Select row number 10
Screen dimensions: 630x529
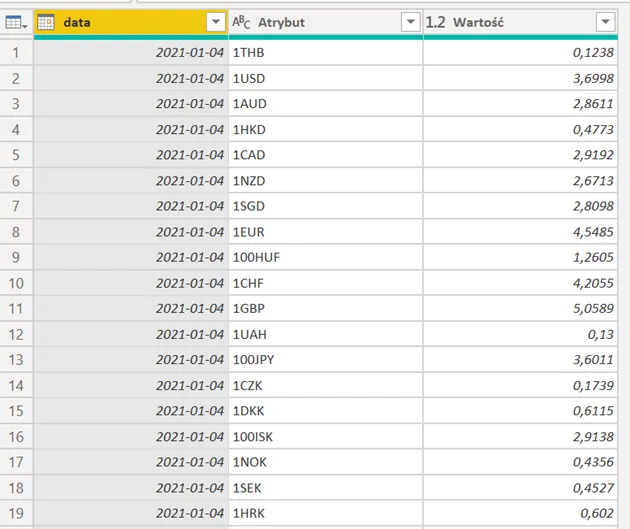pos(16,283)
